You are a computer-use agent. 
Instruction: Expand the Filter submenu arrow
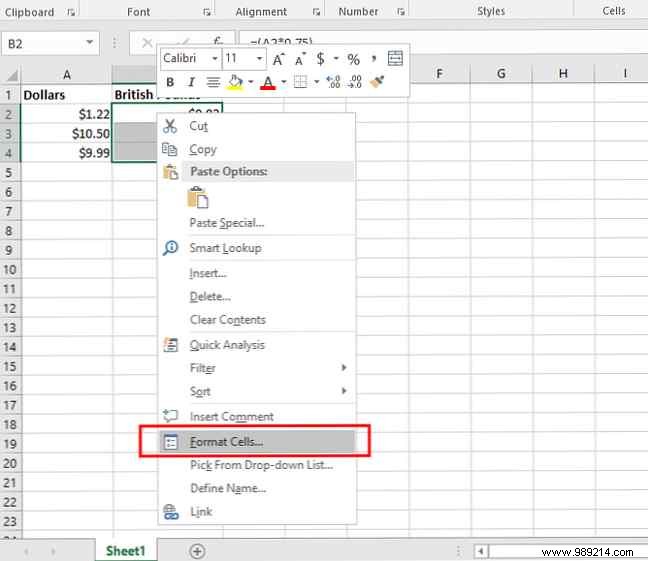coord(344,368)
